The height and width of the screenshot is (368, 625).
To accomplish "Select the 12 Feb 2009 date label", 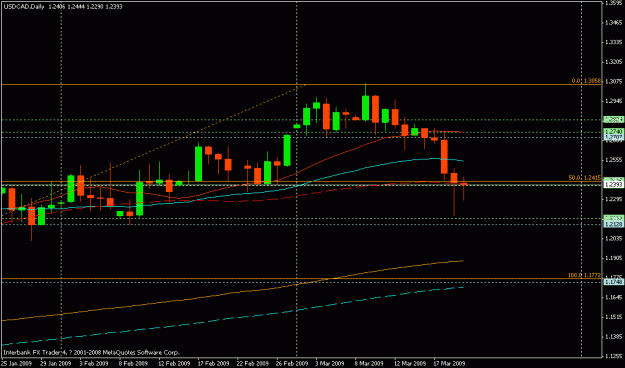I will click(174, 363).
